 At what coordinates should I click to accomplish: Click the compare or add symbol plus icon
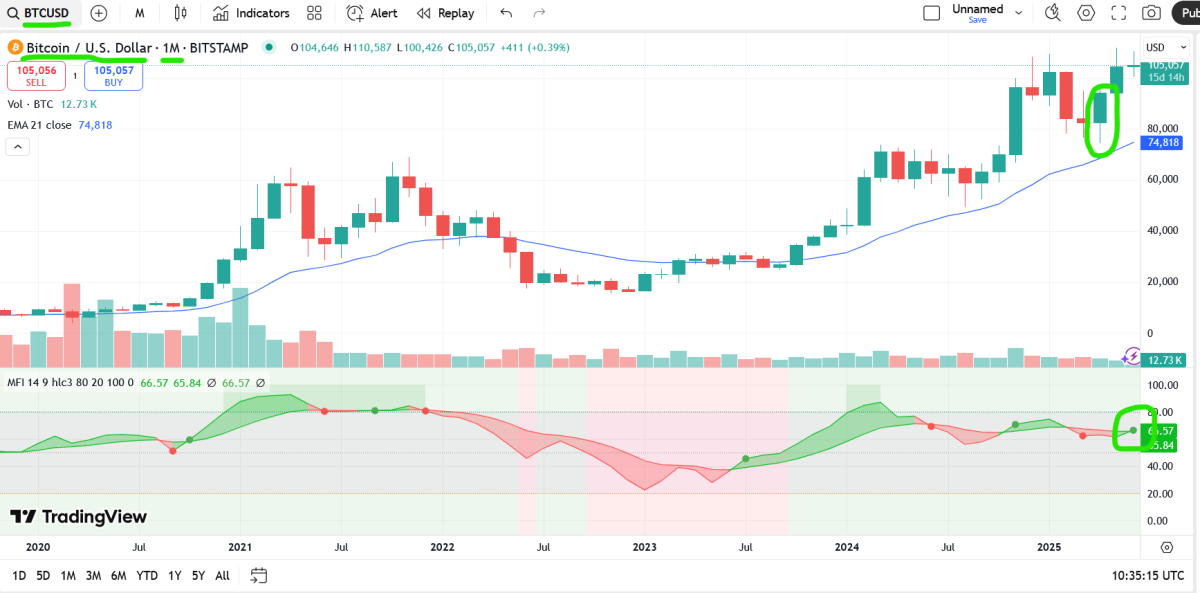(98, 13)
